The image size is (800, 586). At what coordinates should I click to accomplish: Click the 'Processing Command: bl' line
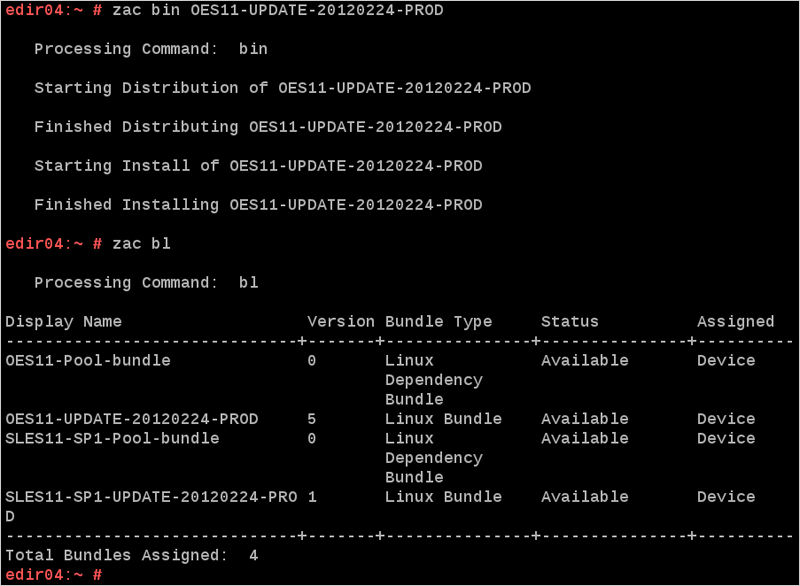[146, 283]
